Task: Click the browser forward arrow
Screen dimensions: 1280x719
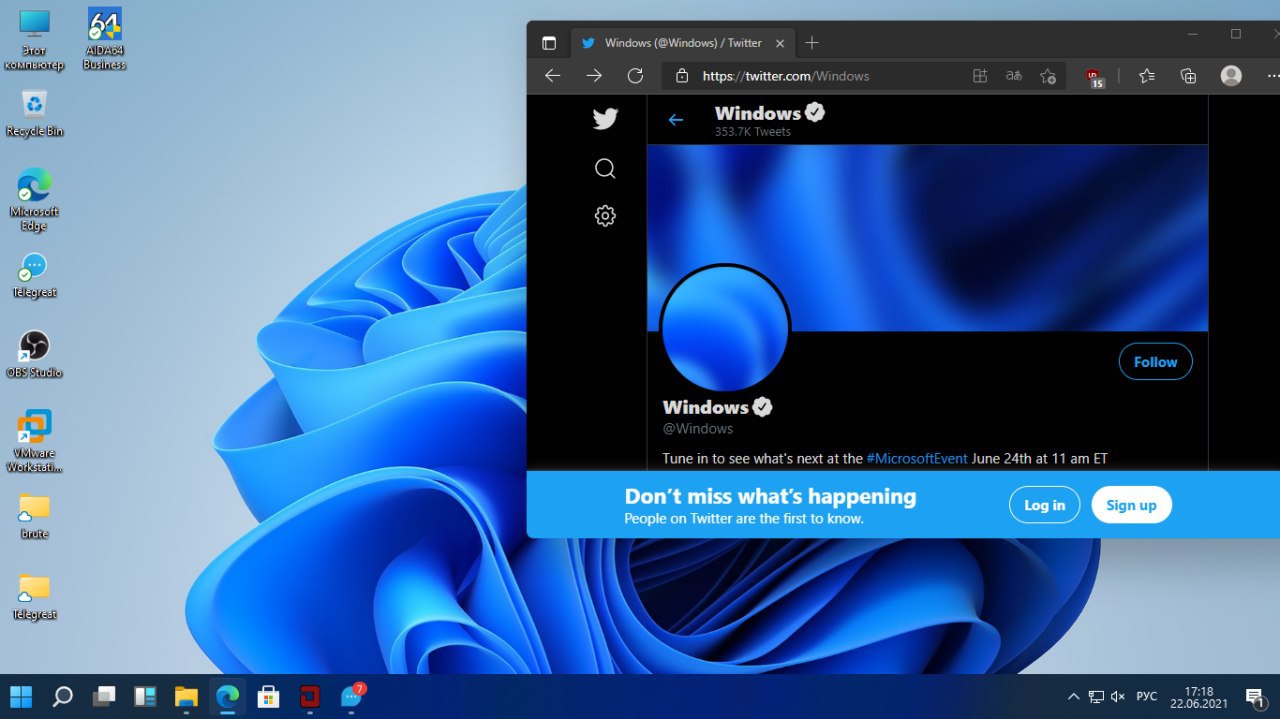Action: tap(594, 76)
